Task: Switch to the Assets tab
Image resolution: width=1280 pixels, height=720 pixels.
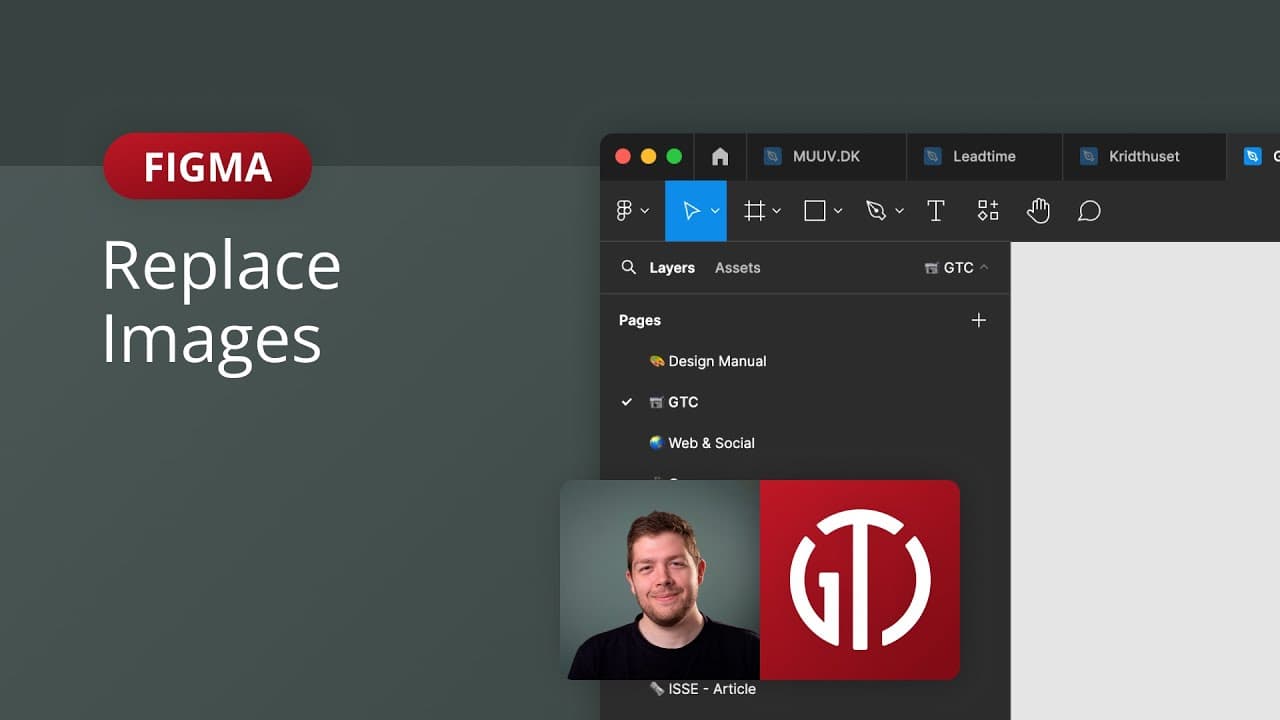Action: pos(737,267)
